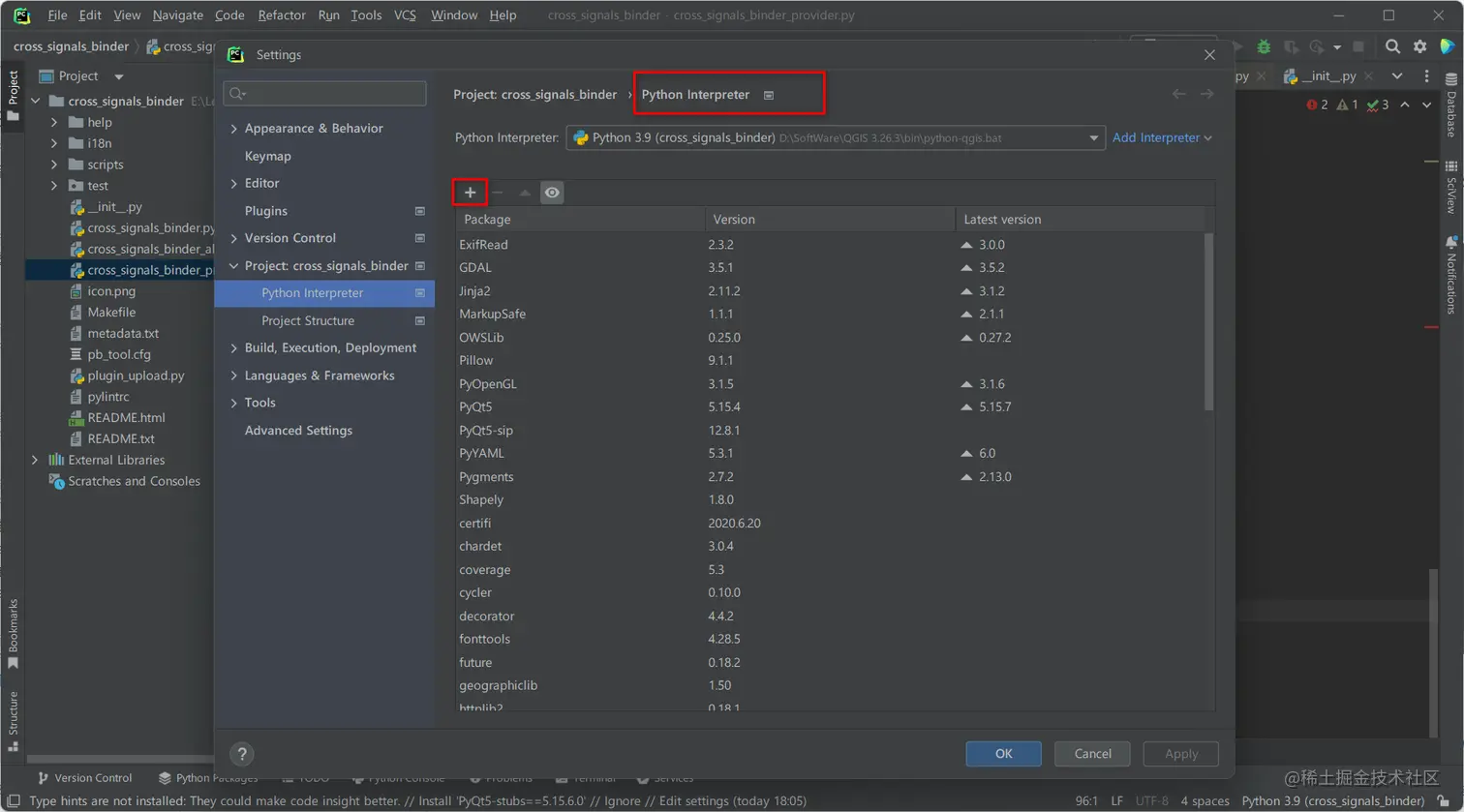This screenshot has height=812, width=1464.
Task: Open Search Everywhere magnifier in main toolbar
Action: click(1392, 46)
